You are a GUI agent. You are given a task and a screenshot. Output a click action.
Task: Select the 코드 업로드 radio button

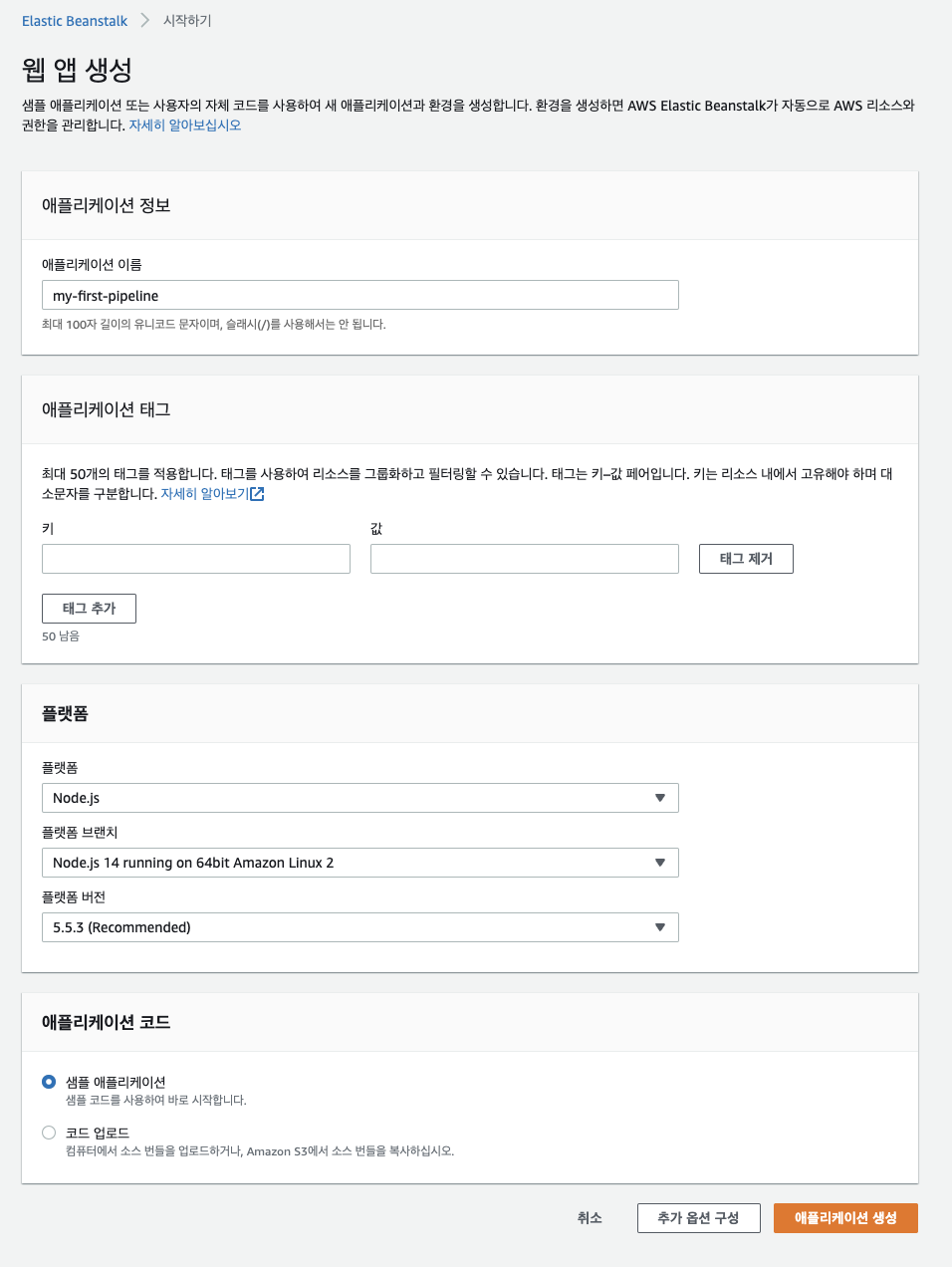pos(49,1133)
